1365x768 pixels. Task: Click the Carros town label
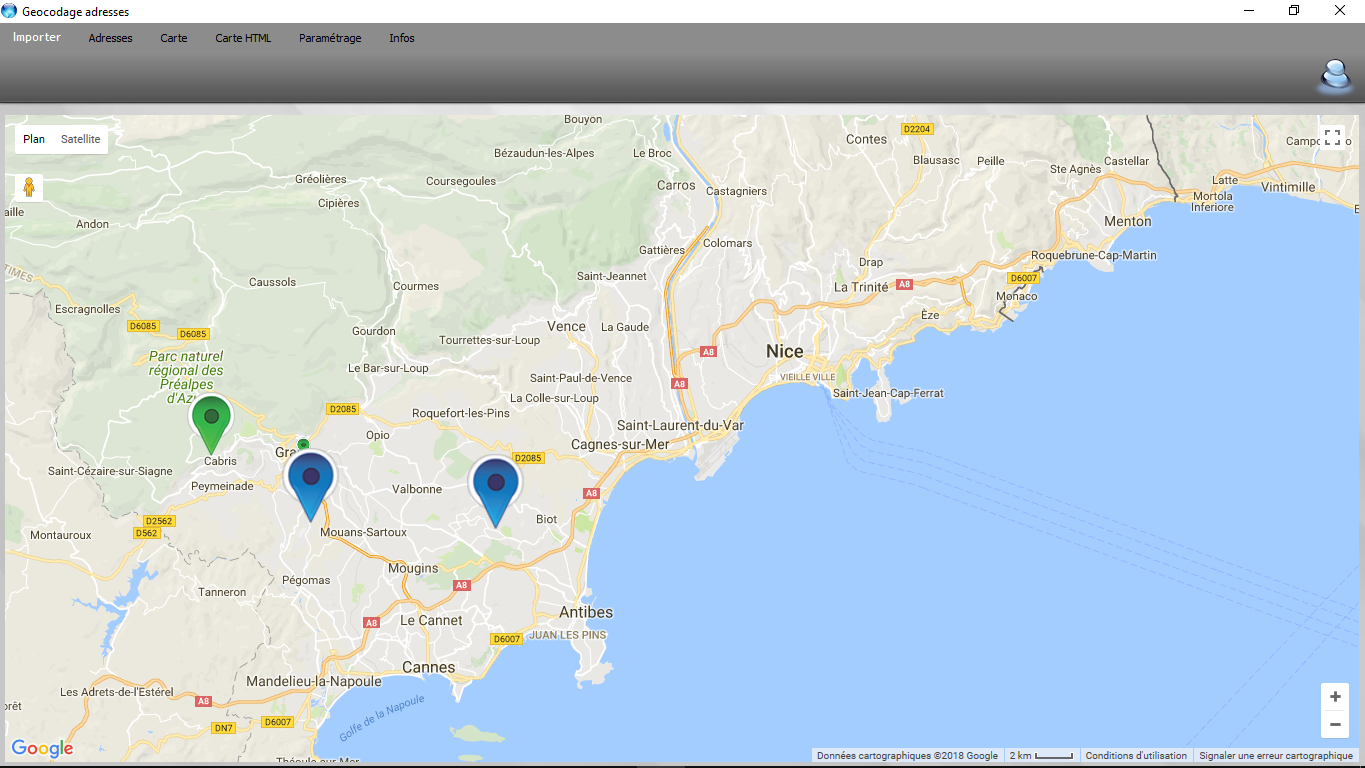(676, 185)
